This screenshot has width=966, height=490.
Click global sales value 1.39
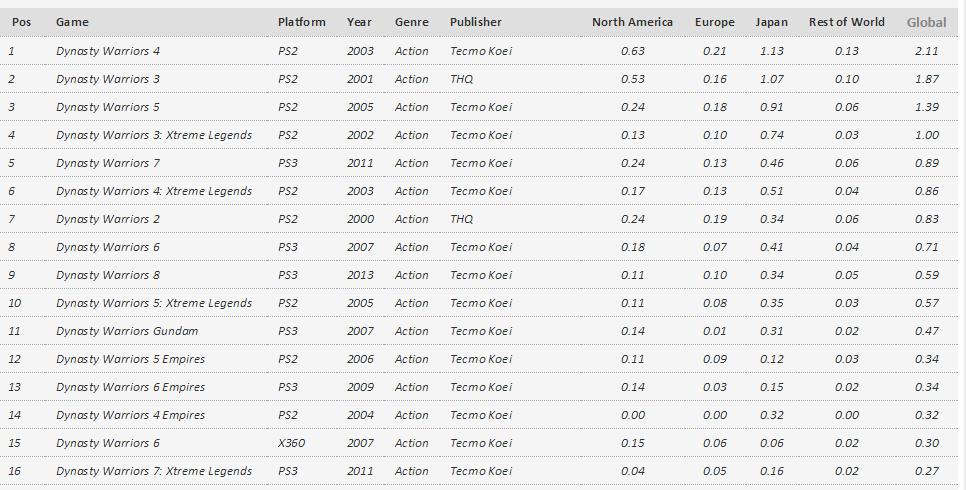[927, 107]
